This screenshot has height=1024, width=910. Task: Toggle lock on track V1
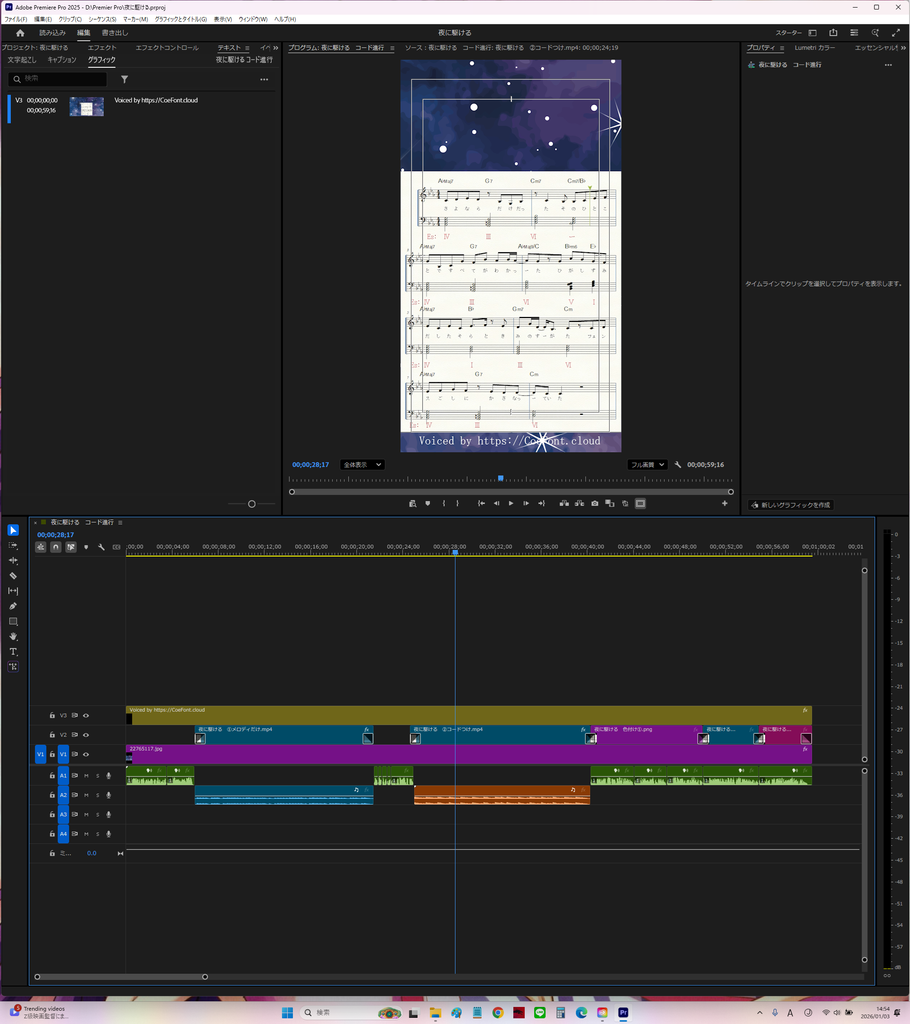[52, 754]
